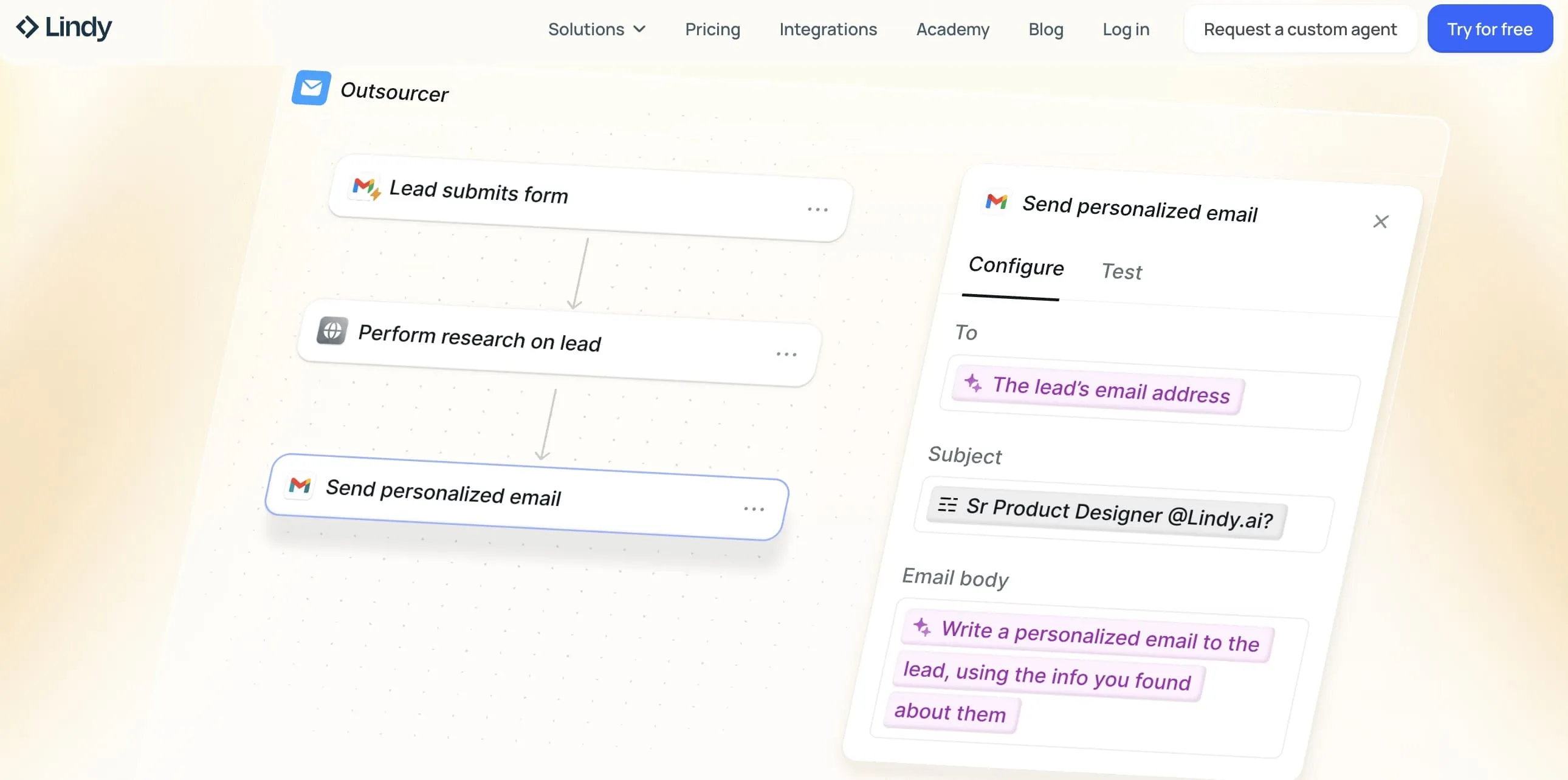Click Send personalized email panel title
The width and height of the screenshot is (1568, 780).
[1140, 209]
